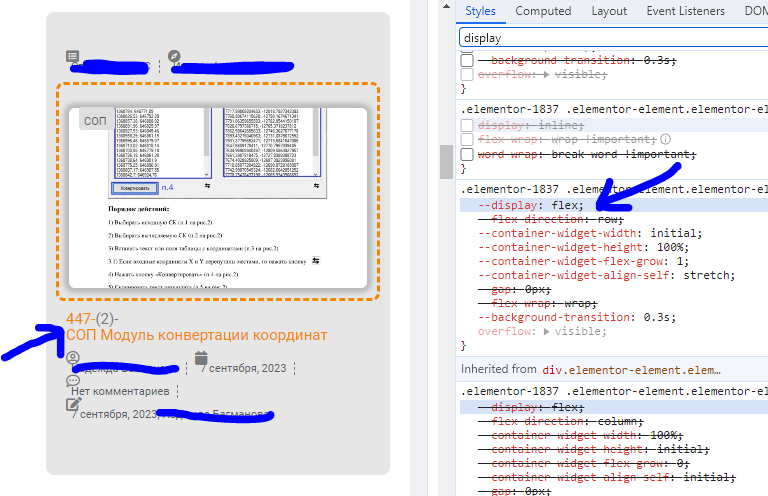
Task: Click the --container-widget-height: 100% declaration
Action: click(583, 247)
